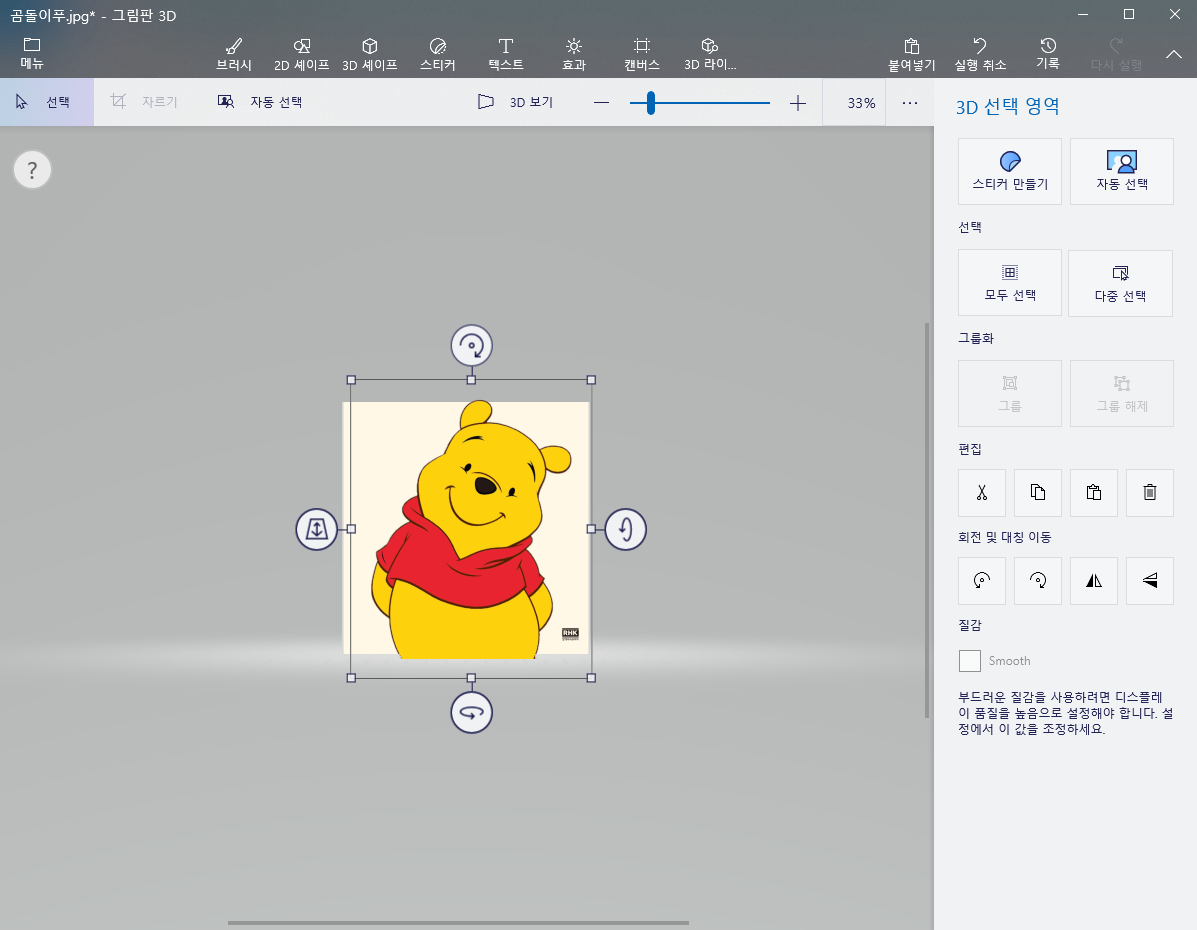The width and height of the screenshot is (1197, 930).
Task: Cut selection with scissors icon
Action: pos(982,492)
